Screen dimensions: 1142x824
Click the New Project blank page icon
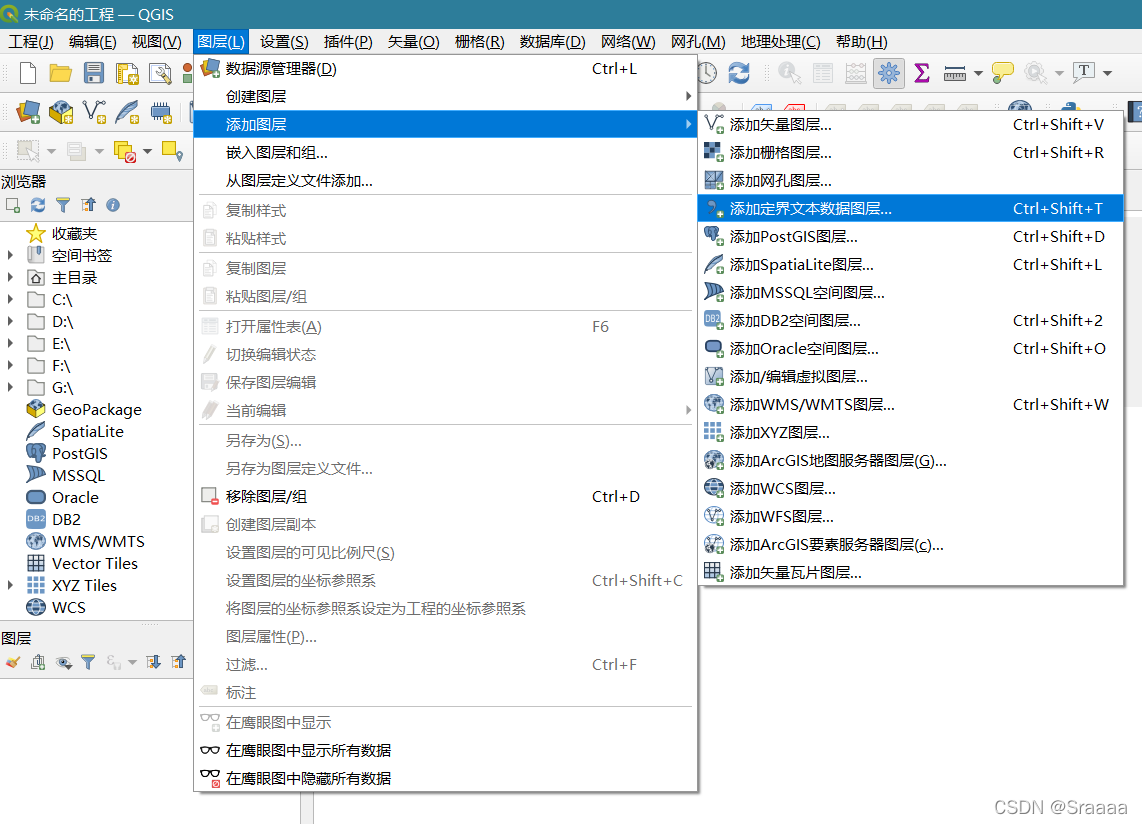point(28,74)
